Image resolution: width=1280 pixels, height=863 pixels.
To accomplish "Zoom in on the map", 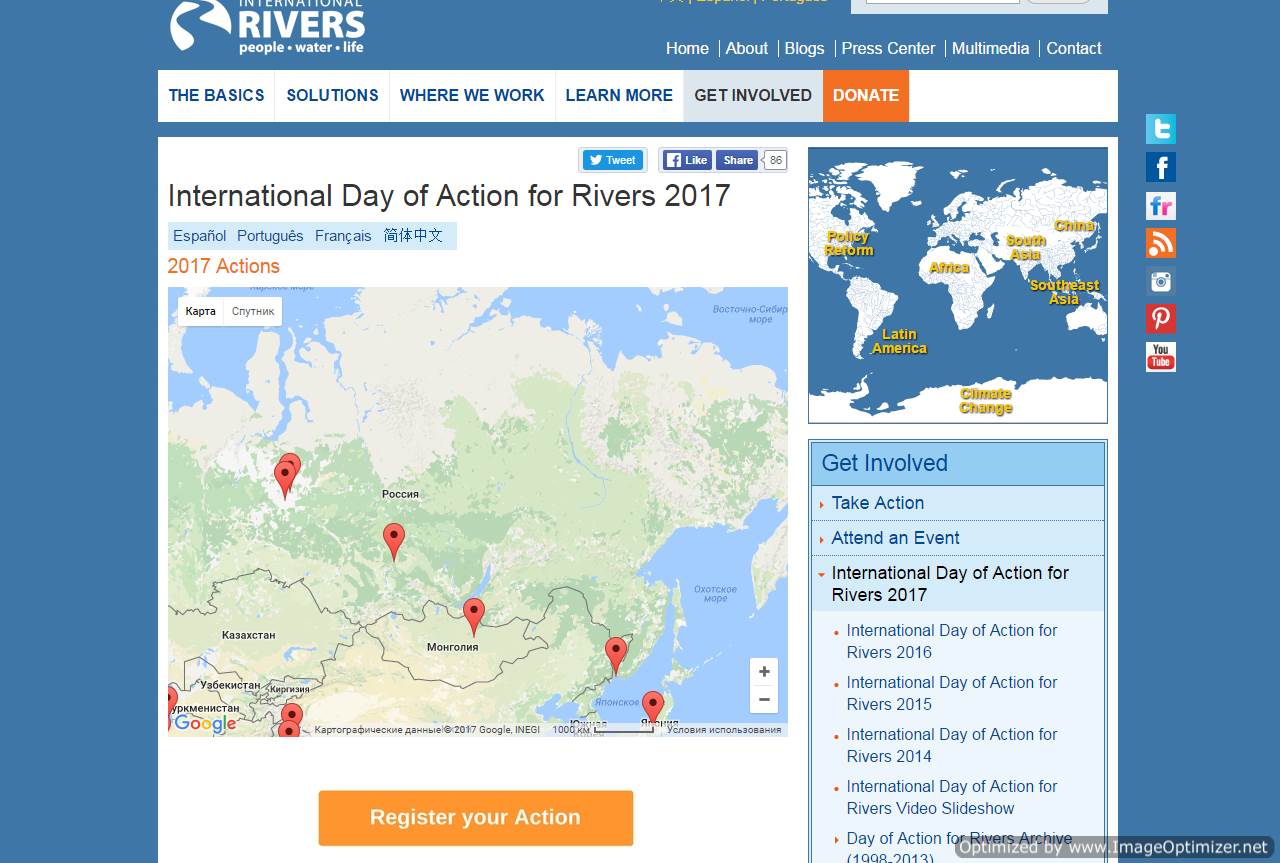I will [x=764, y=672].
